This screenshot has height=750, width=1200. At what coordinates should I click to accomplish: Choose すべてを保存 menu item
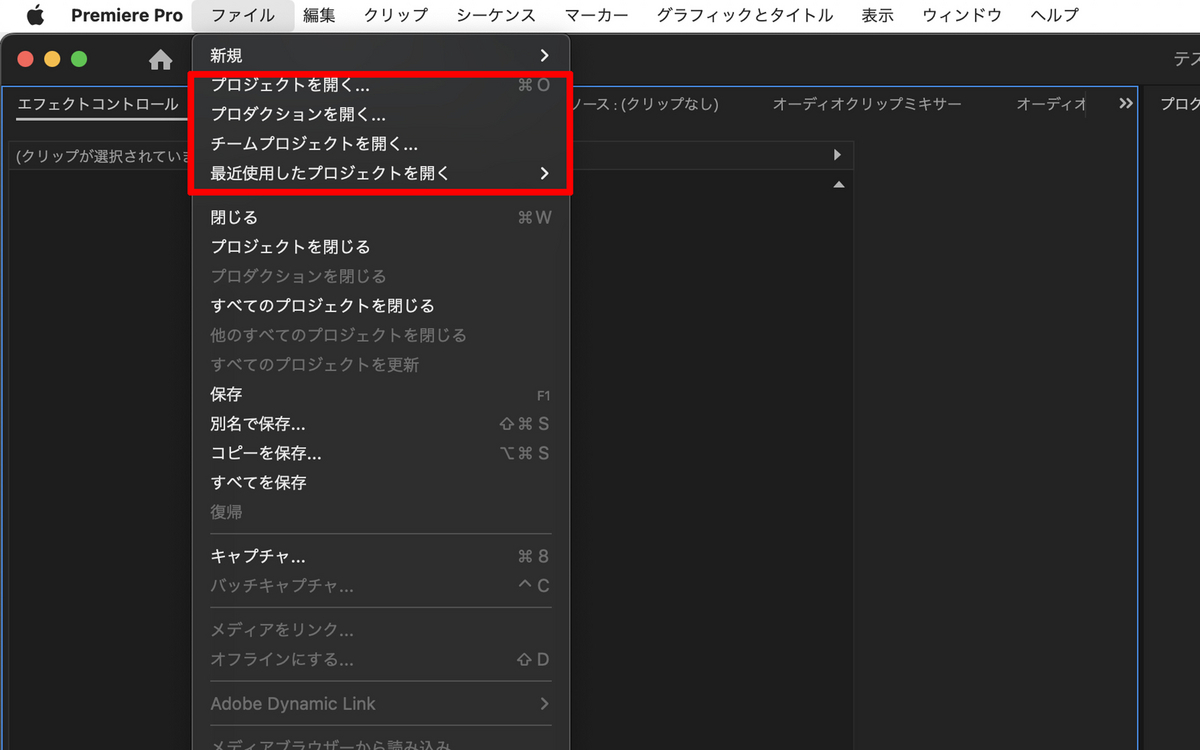tap(380, 483)
